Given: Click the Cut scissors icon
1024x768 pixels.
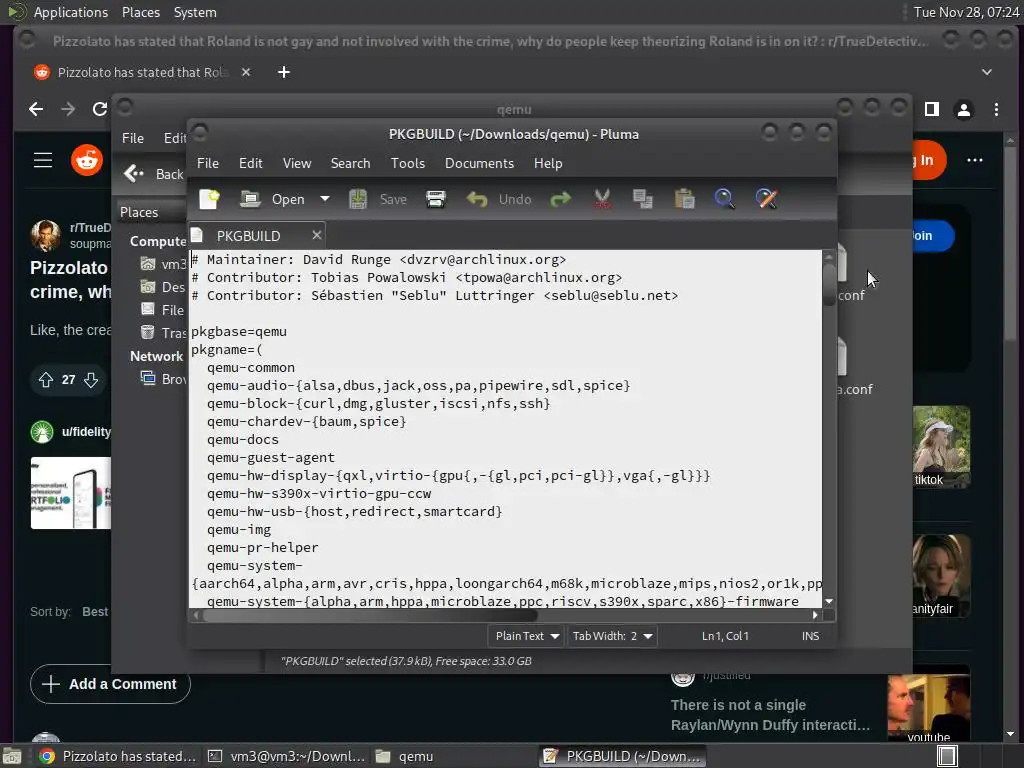Looking at the screenshot, I should [x=602, y=199].
